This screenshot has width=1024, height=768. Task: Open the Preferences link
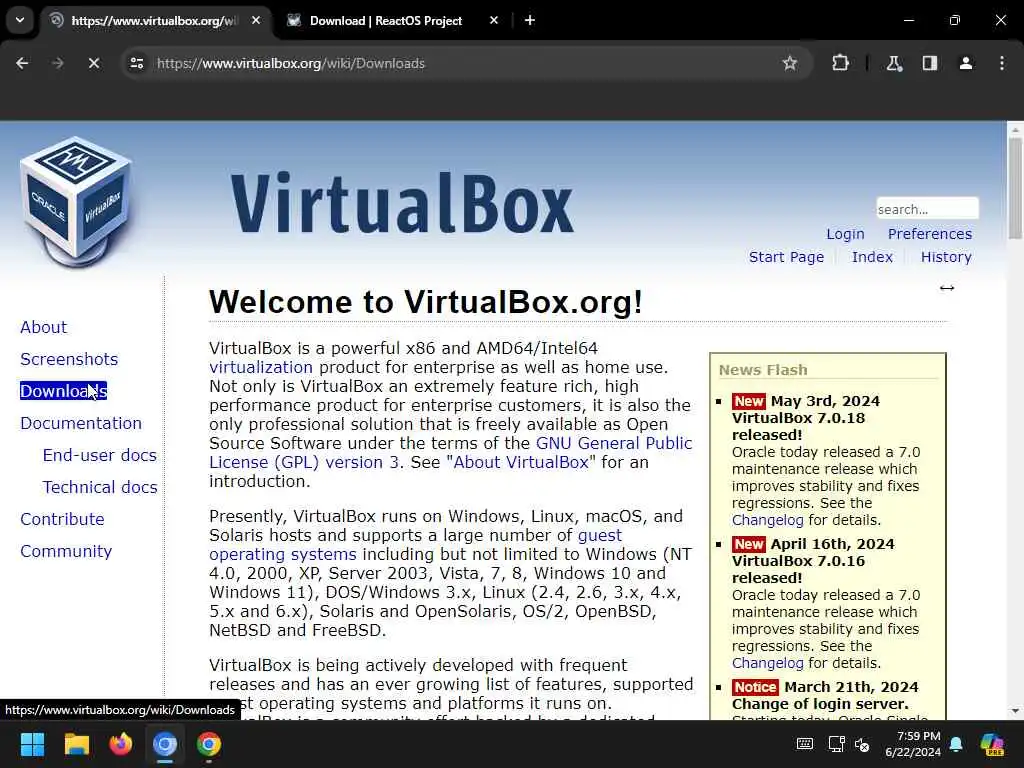[929, 234]
